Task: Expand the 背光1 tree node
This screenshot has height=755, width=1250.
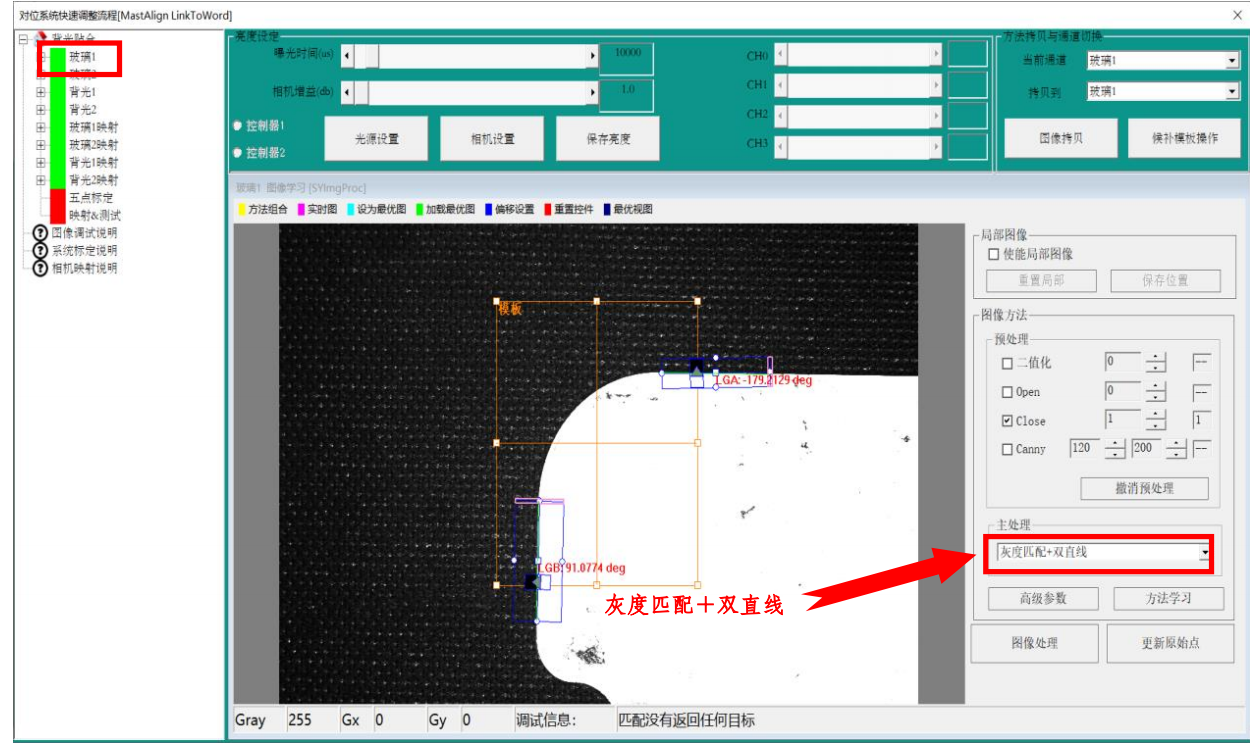Action: 41,92
